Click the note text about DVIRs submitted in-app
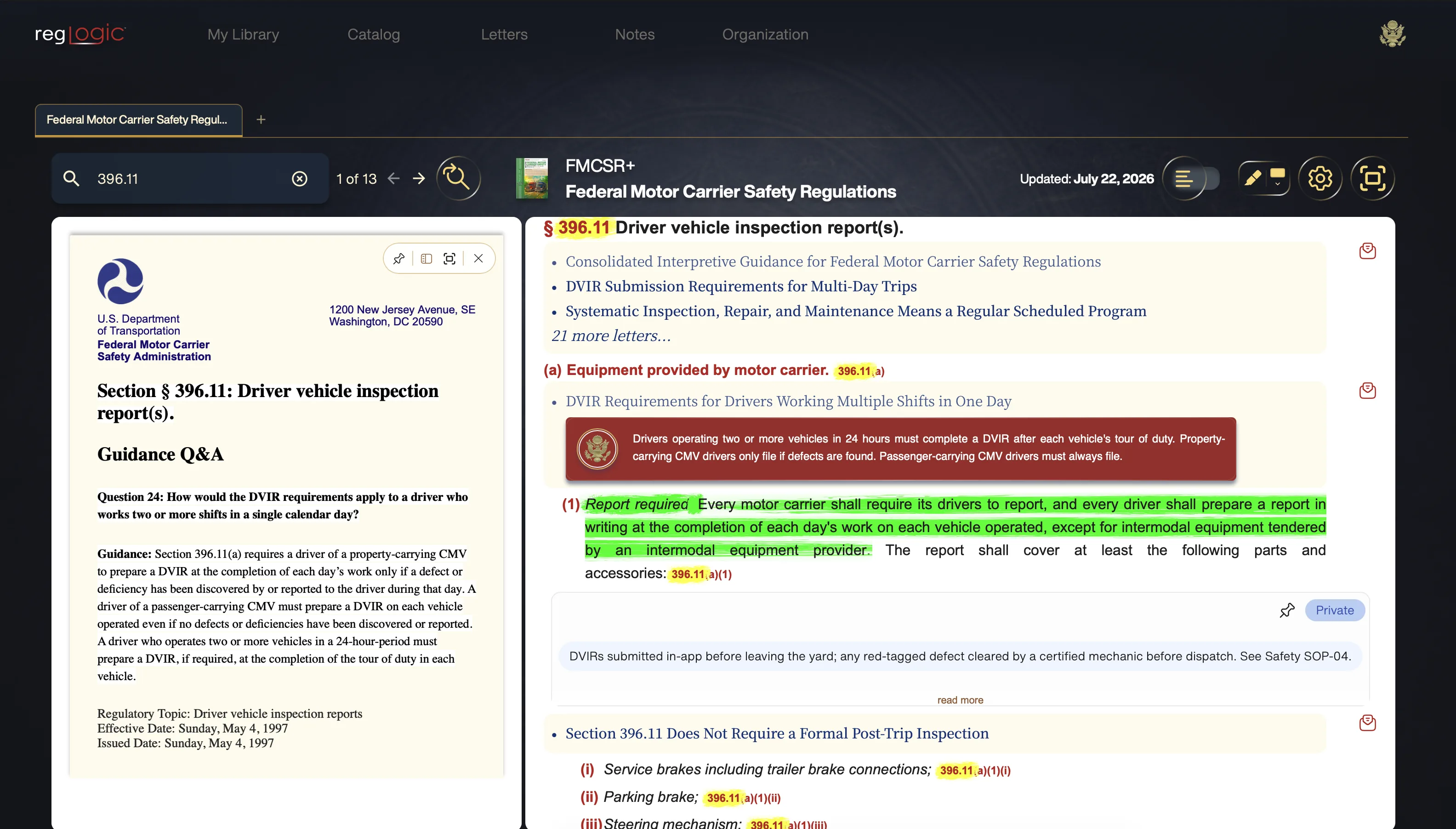 pos(960,656)
